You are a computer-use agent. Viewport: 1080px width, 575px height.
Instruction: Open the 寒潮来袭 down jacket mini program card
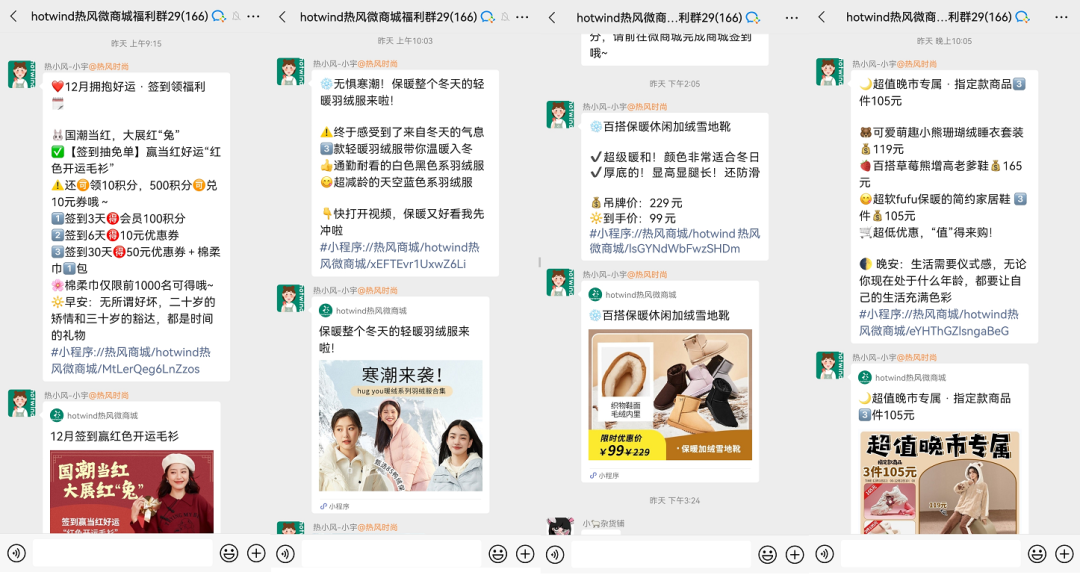tap(400, 425)
